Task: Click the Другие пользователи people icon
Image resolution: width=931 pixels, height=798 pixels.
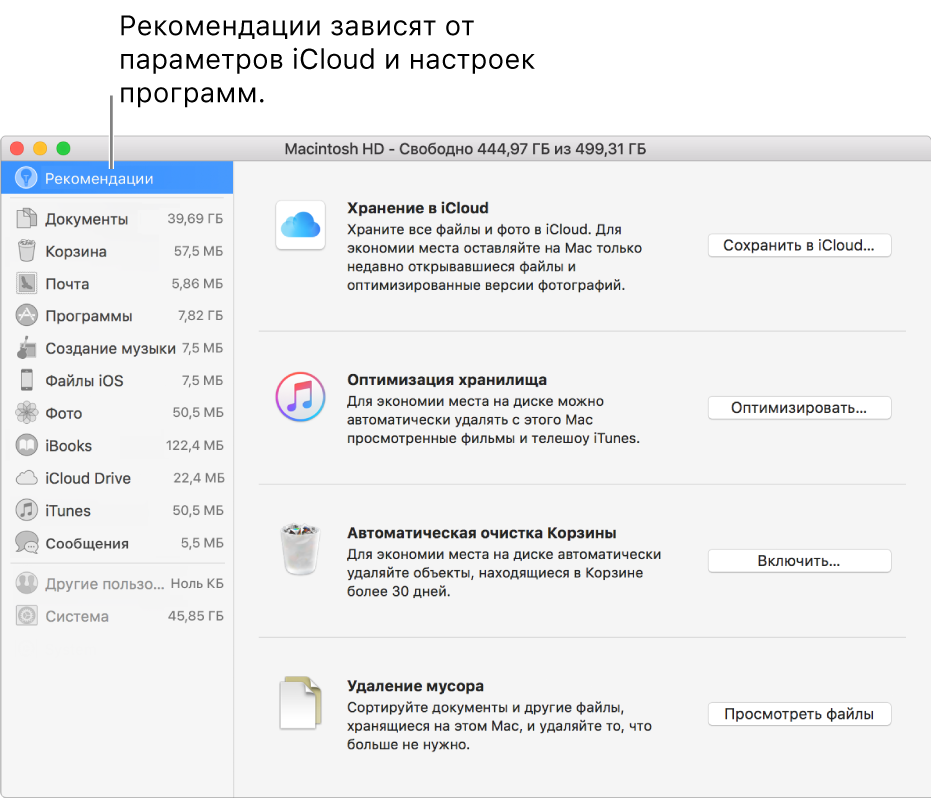Action: pyautogui.click(x=26, y=584)
